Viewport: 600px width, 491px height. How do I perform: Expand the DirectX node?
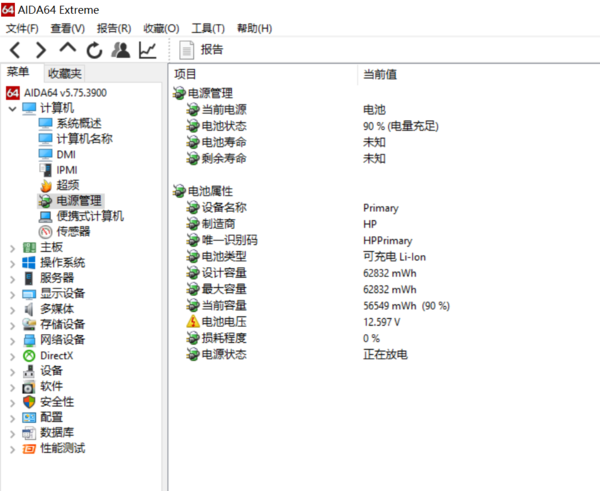[13, 357]
